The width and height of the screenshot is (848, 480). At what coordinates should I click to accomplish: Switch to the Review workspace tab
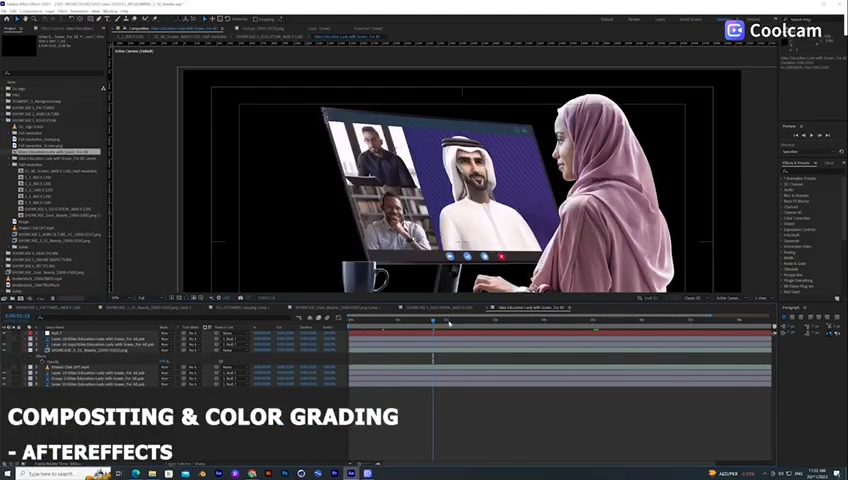634,19
